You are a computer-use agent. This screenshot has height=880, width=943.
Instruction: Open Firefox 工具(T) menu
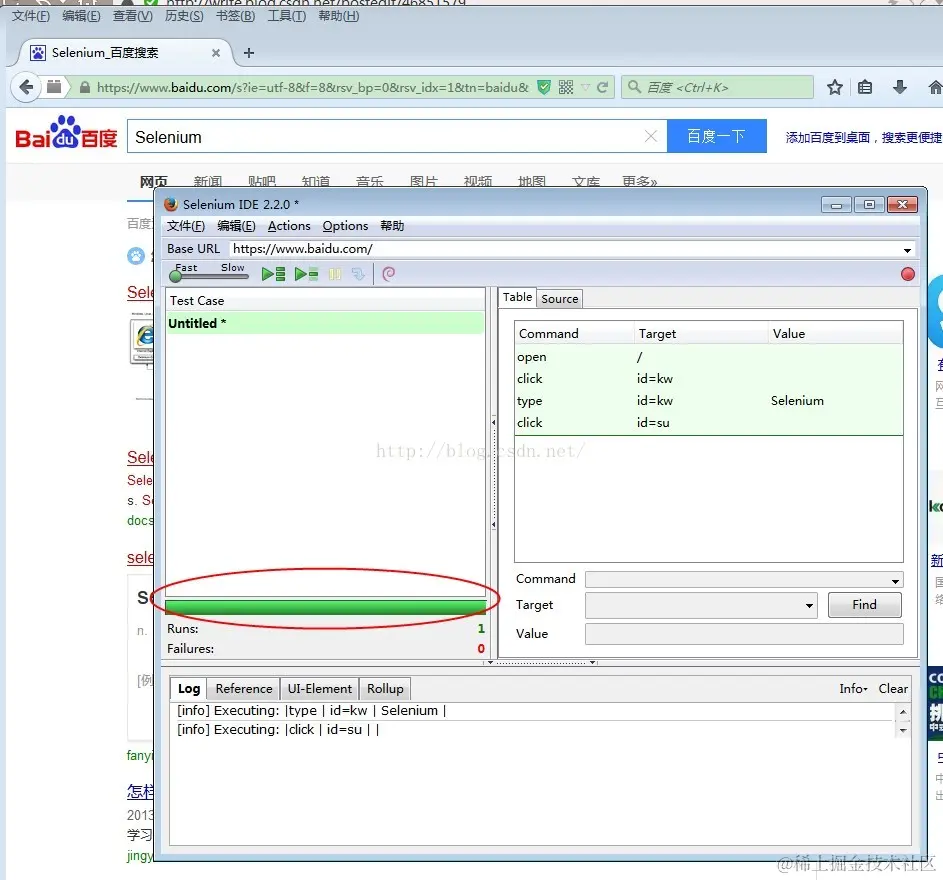point(287,16)
